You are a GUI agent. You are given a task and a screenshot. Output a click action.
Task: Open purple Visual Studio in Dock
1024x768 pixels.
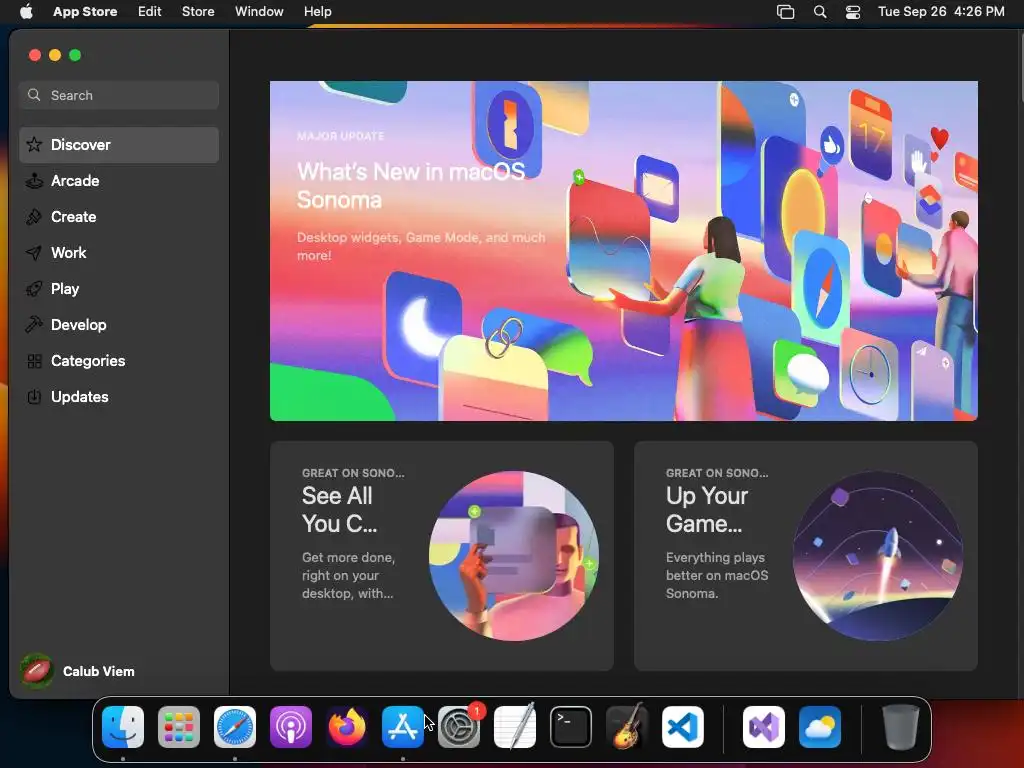(x=764, y=727)
